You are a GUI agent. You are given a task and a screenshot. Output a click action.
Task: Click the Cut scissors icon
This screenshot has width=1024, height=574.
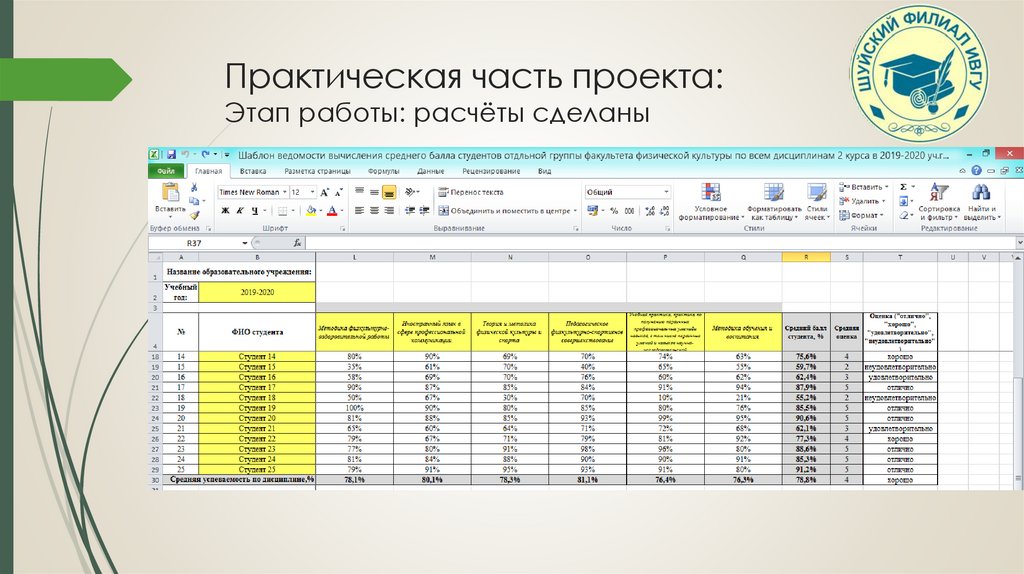194,187
